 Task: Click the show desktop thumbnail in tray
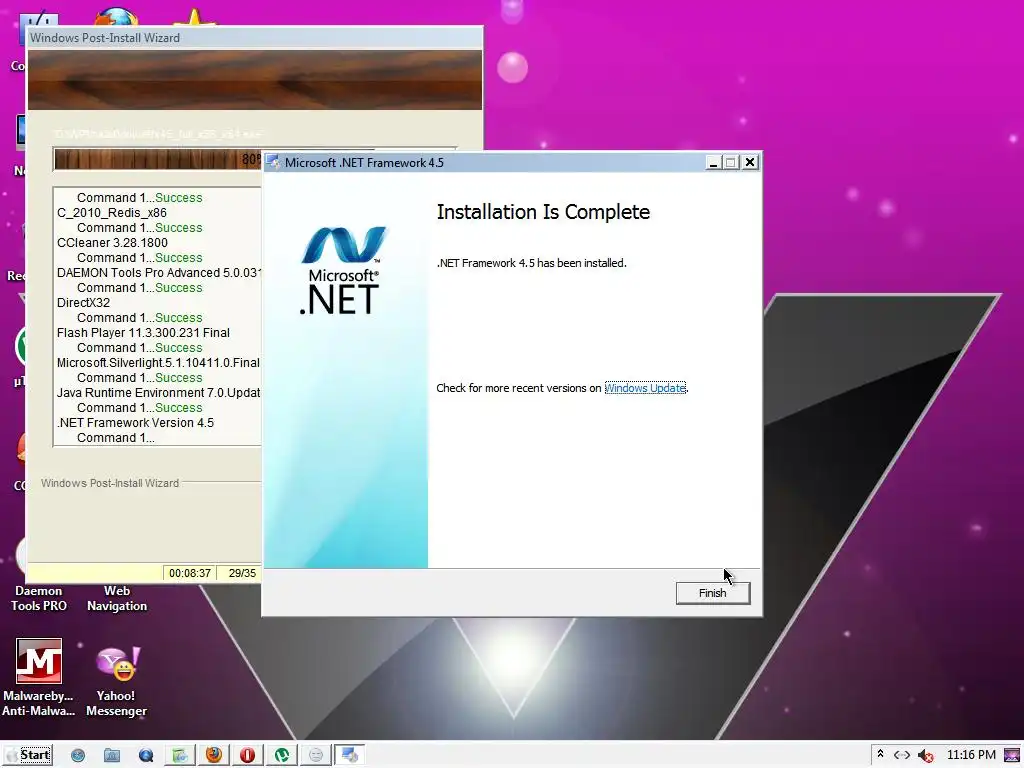click(x=1012, y=755)
